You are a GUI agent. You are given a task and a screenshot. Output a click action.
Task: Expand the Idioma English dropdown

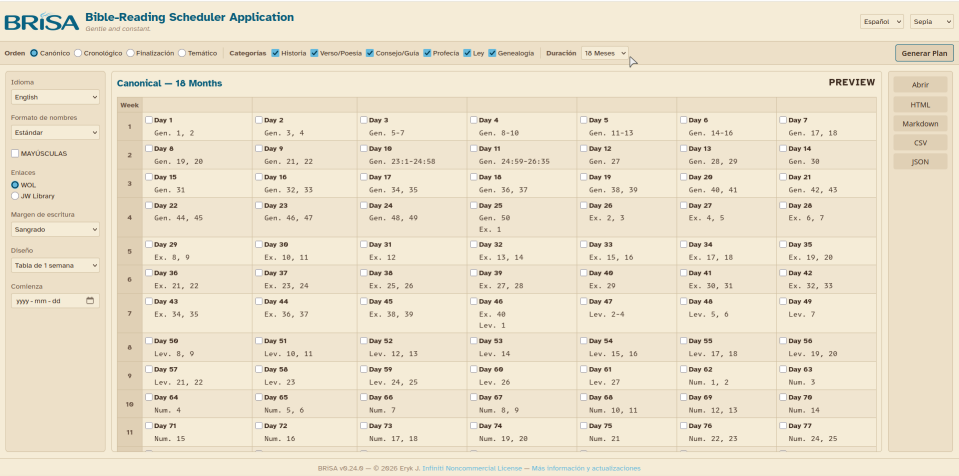tap(55, 97)
